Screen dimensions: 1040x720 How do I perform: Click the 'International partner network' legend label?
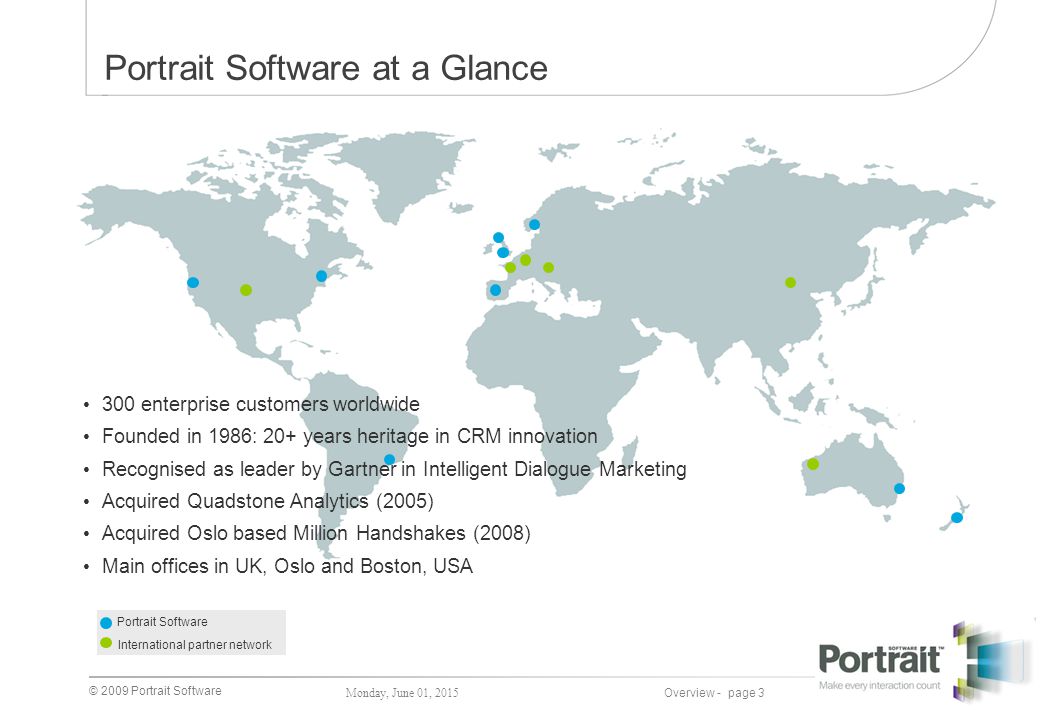(x=194, y=644)
